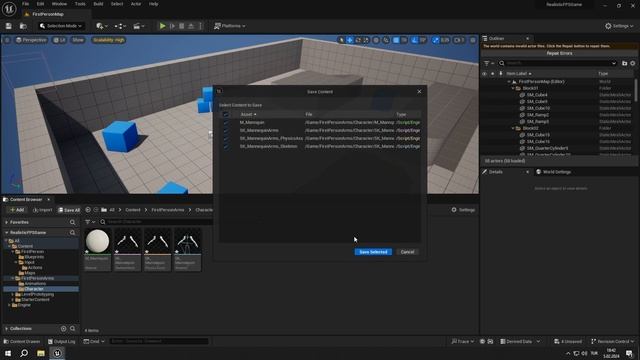Open the Build menu
Image resolution: width=640 pixels, height=360 pixels.
click(x=98, y=4)
